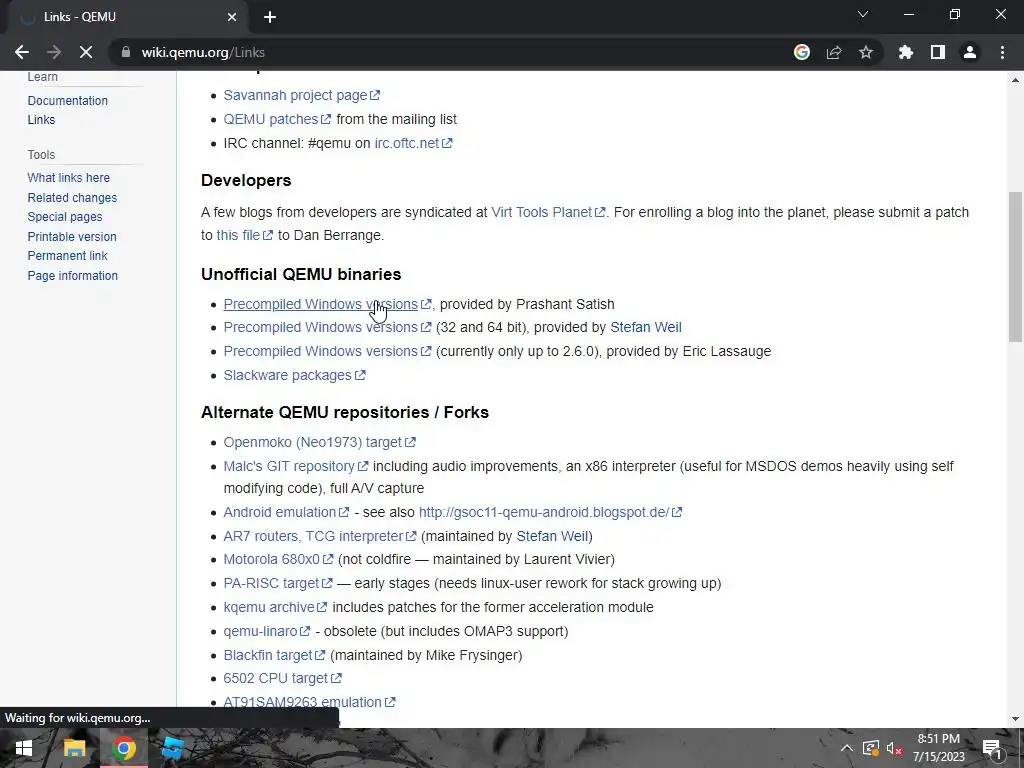Open Precompiled Windows versions by Prashant Satish
Image resolution: width=1024 pixels, height=768 pixels.
[327, 304]
